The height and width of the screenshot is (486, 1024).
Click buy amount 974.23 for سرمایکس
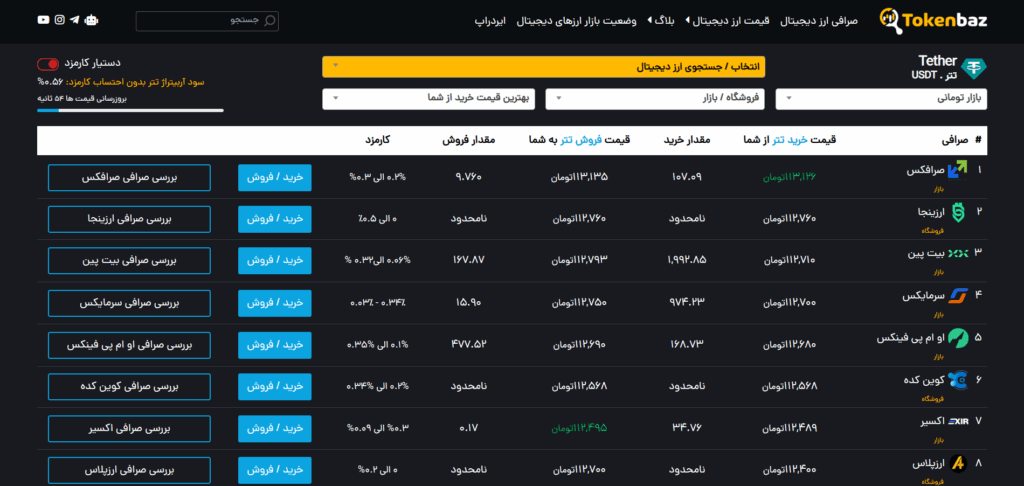click(687, 302)
